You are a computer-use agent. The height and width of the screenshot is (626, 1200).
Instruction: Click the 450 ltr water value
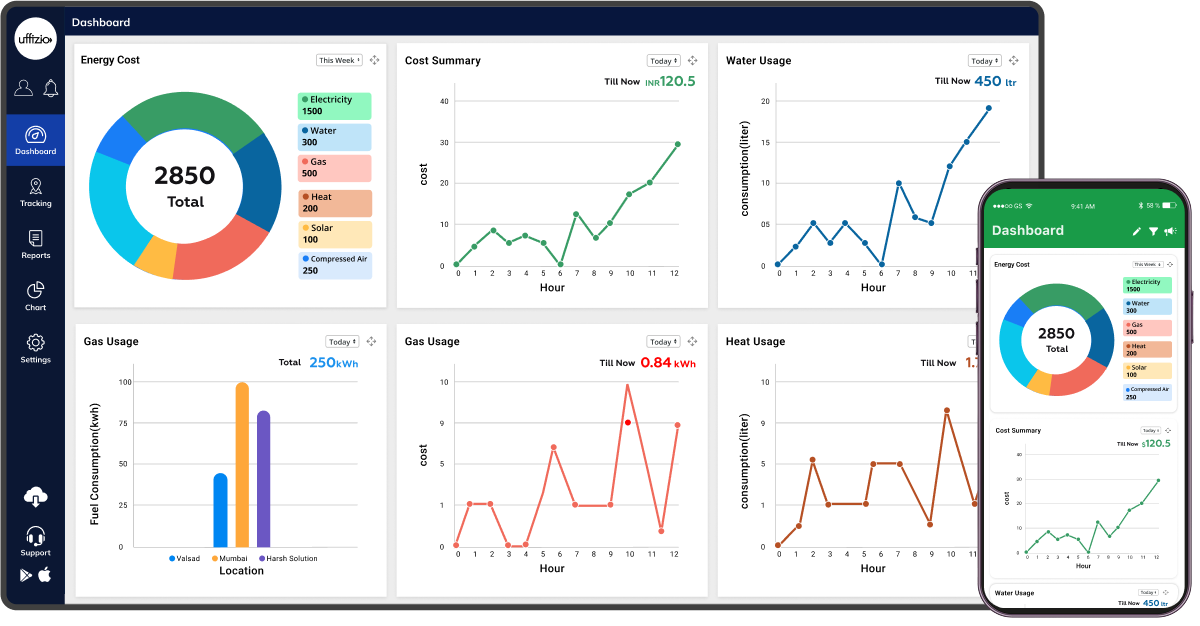pos(995,81)
